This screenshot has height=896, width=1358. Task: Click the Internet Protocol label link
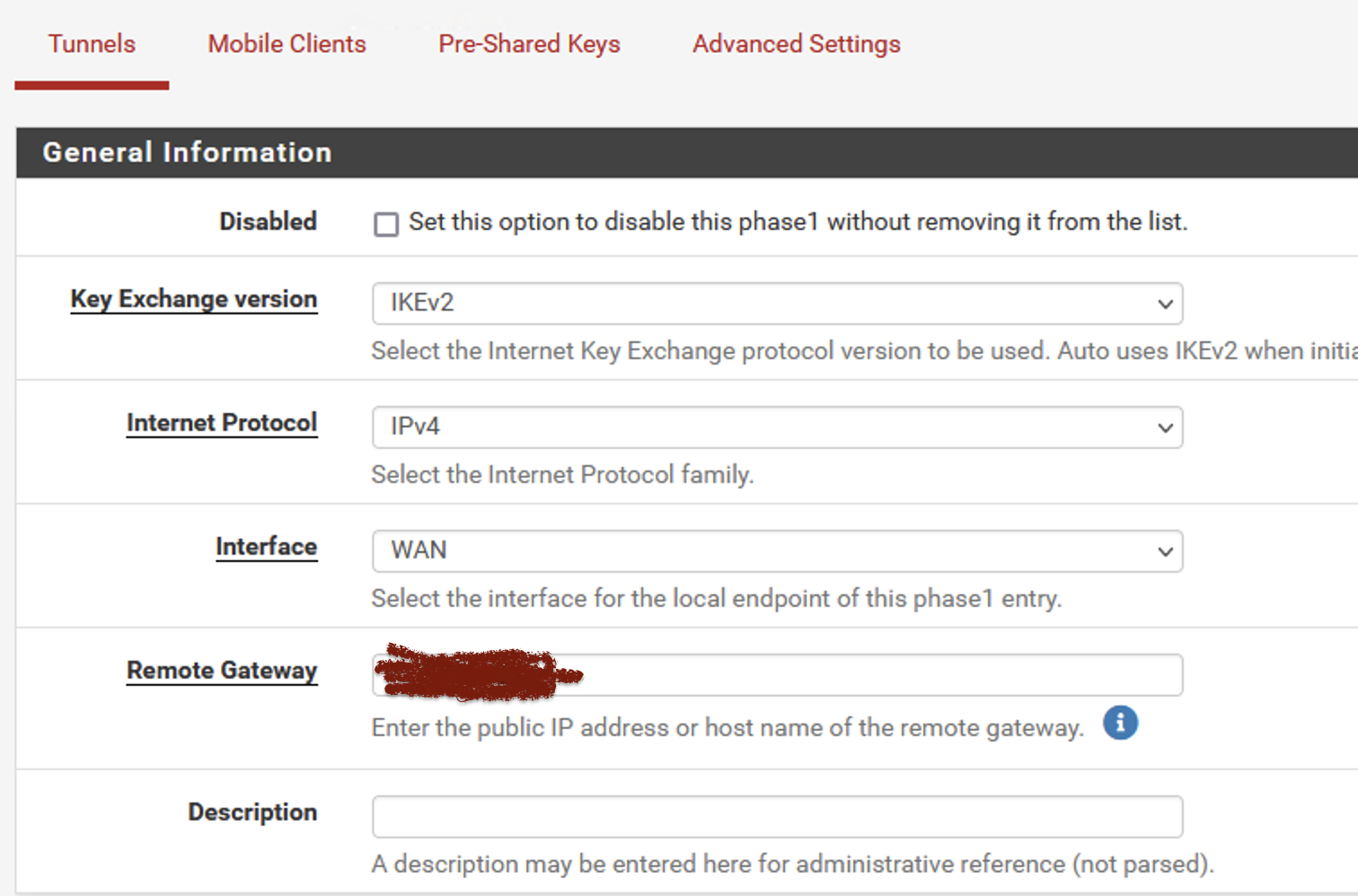click(x=222, y=423)
